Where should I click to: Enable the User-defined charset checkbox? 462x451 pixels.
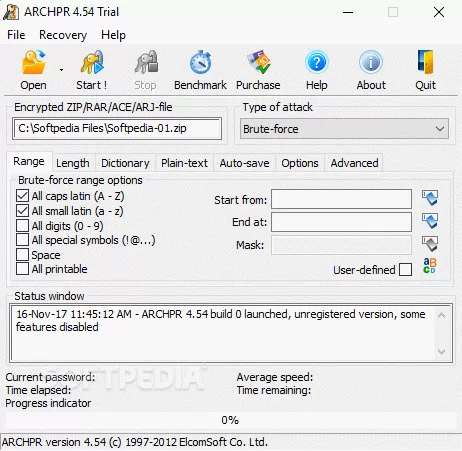(x=405, y=270)
